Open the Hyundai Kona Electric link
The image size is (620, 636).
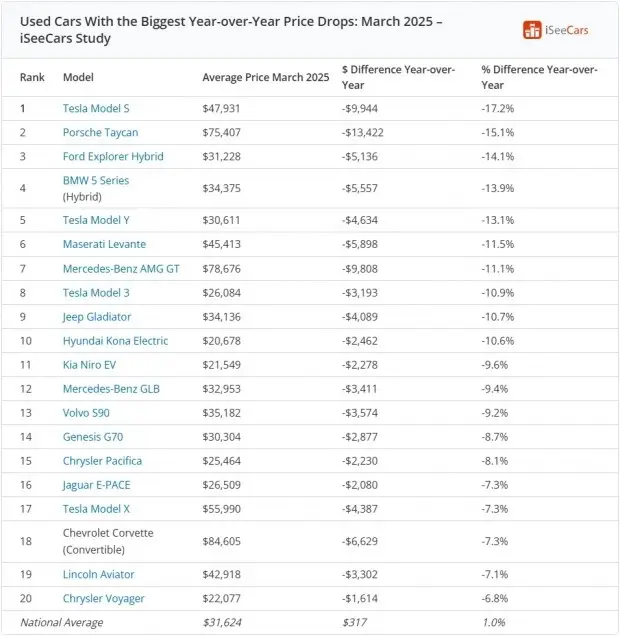tap(114, 341)
